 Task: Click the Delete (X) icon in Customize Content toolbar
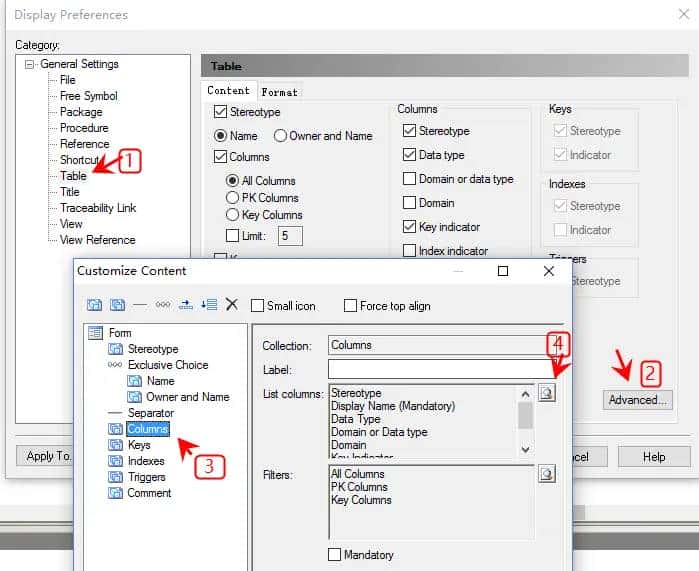(232, 305)
